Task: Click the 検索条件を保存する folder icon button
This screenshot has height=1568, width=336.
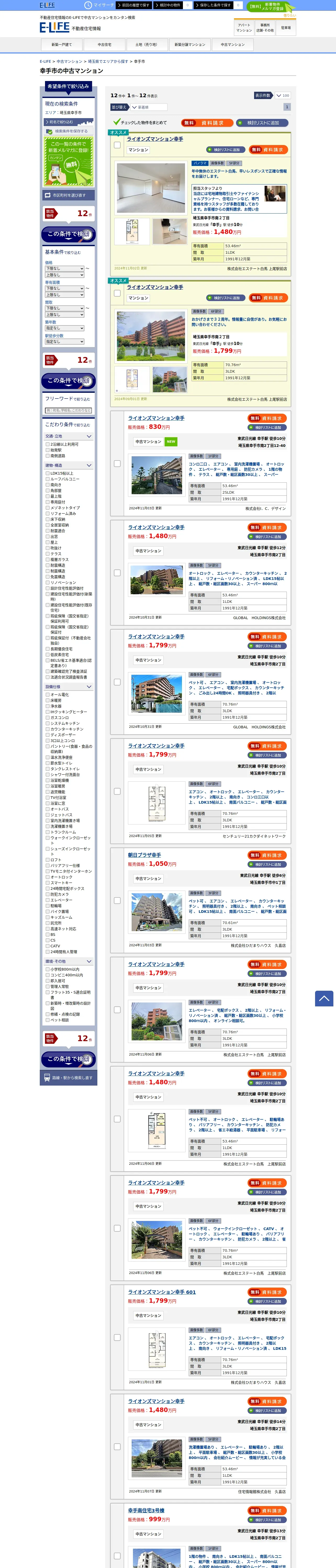Action: point(68,131)
